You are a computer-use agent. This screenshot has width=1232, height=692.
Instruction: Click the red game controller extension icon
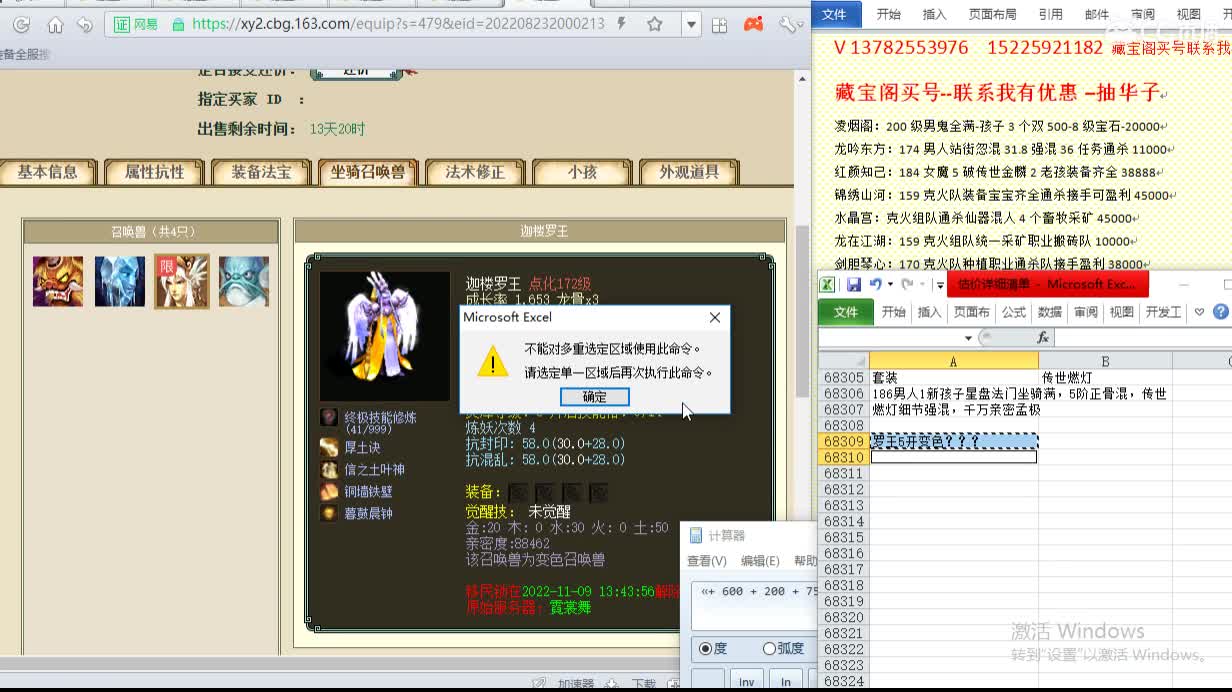[754, 24]
